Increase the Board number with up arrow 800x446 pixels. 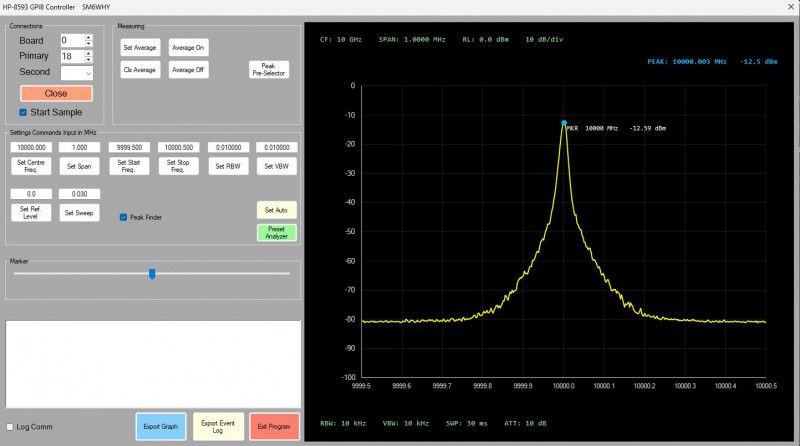coord(89,37)
